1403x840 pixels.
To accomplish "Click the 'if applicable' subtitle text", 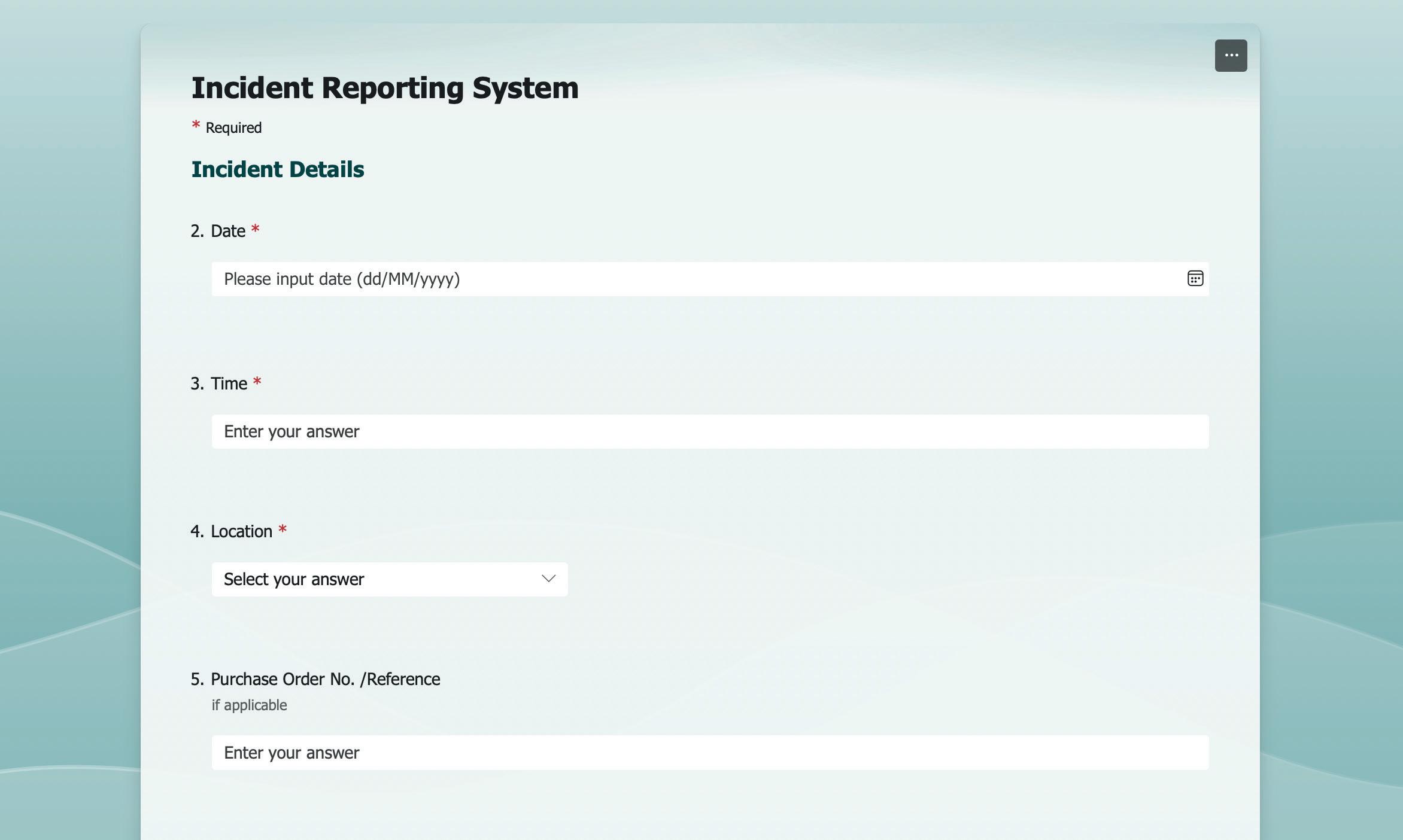I will tap(249, 705).
